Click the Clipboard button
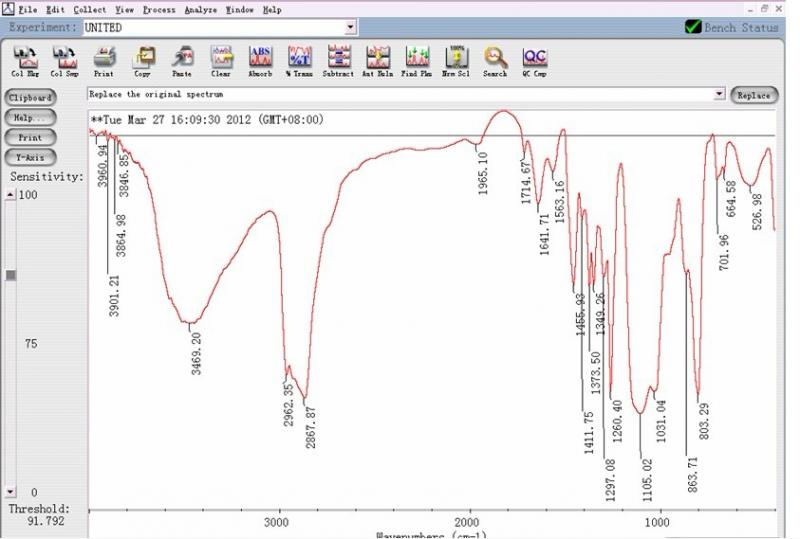The image size is (800, 539). [x=30, y=97]
